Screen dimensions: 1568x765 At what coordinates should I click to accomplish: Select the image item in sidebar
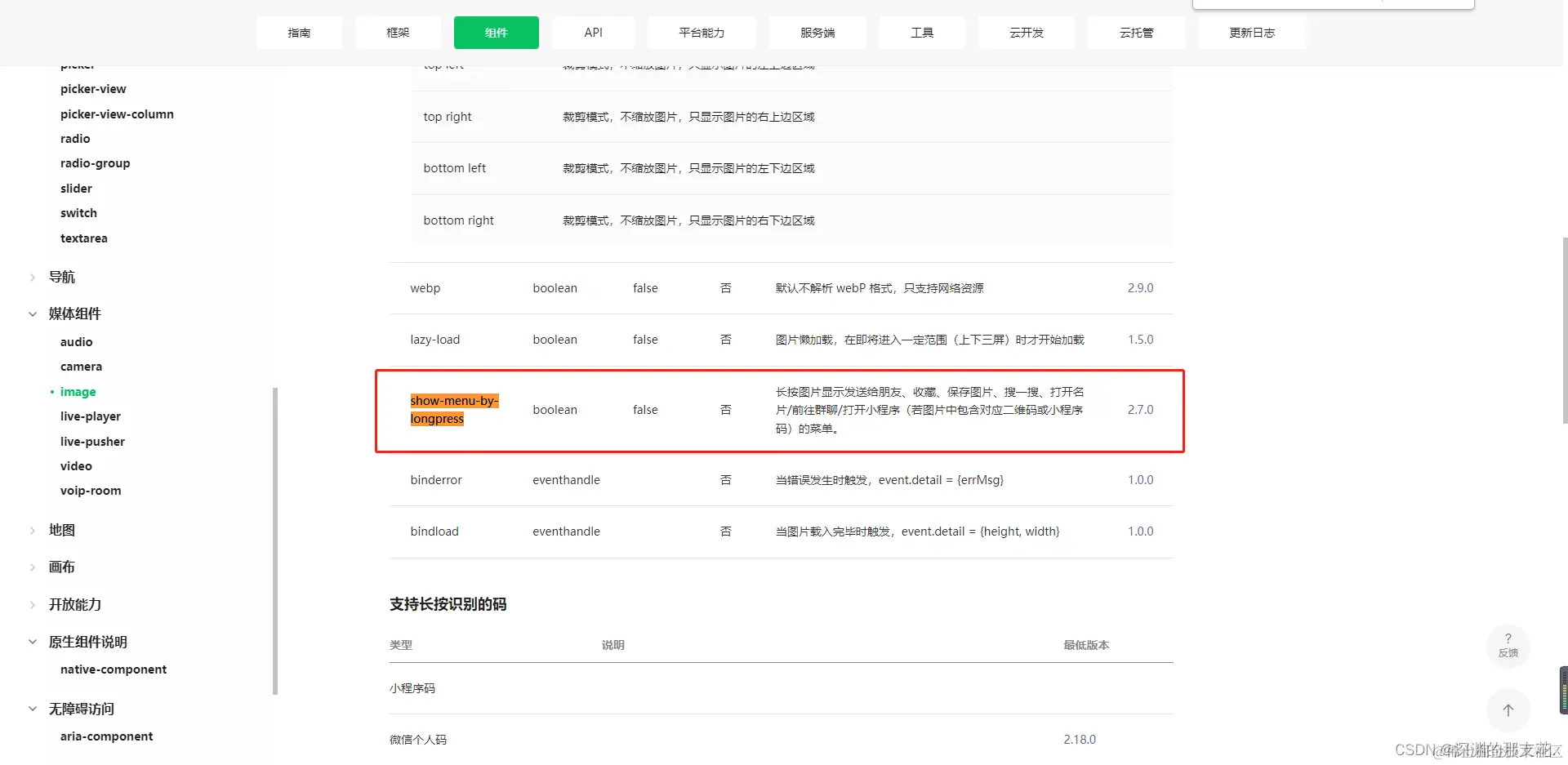tap(78, 392)
